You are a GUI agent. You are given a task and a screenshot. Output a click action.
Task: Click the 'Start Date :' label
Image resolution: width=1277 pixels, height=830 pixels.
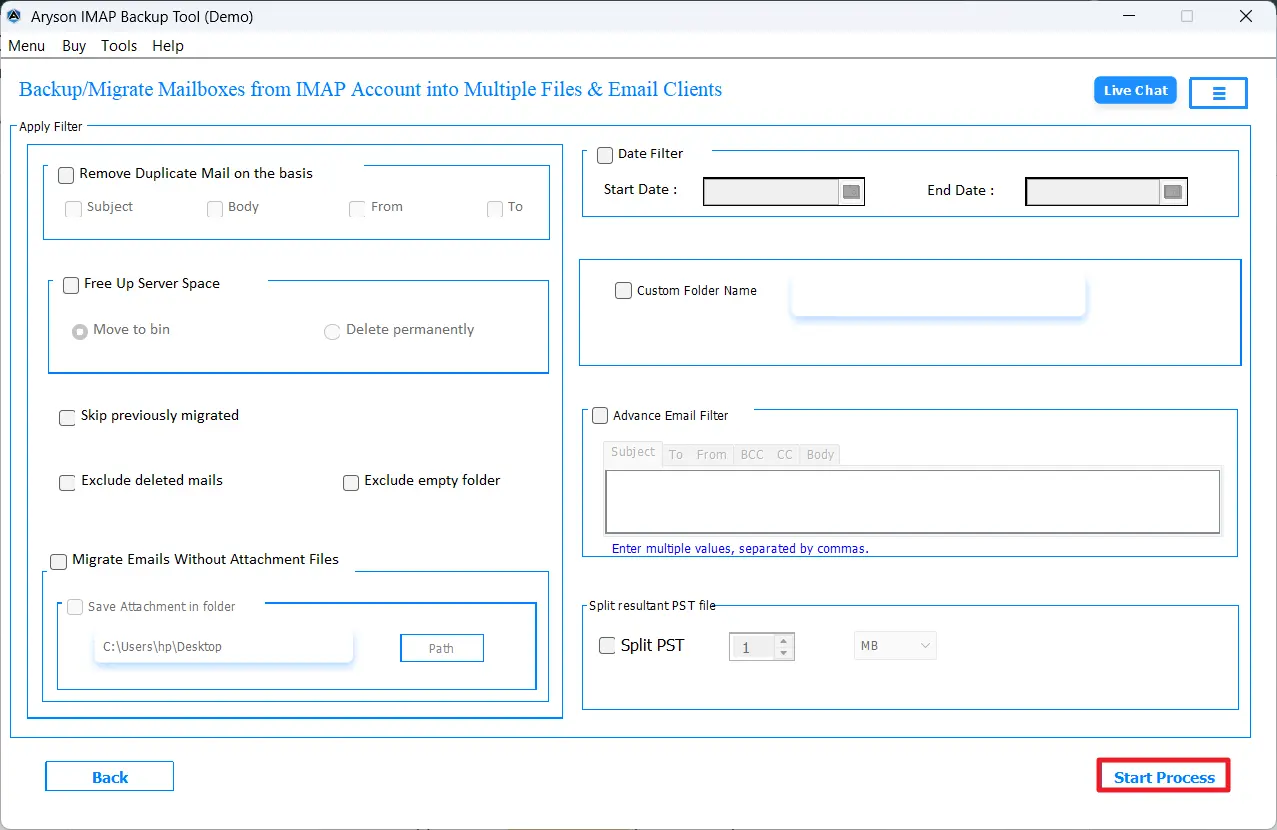pos(640,190)
